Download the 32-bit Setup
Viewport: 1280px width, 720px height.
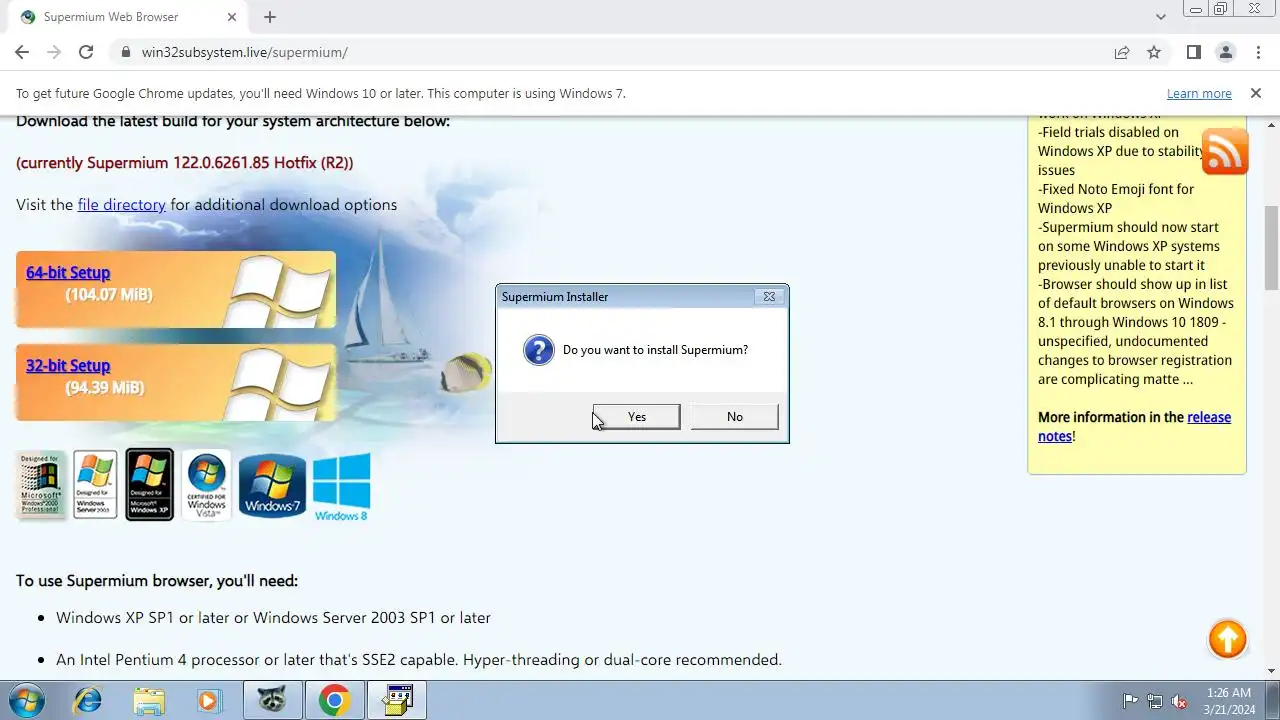[x=68, y=366]
